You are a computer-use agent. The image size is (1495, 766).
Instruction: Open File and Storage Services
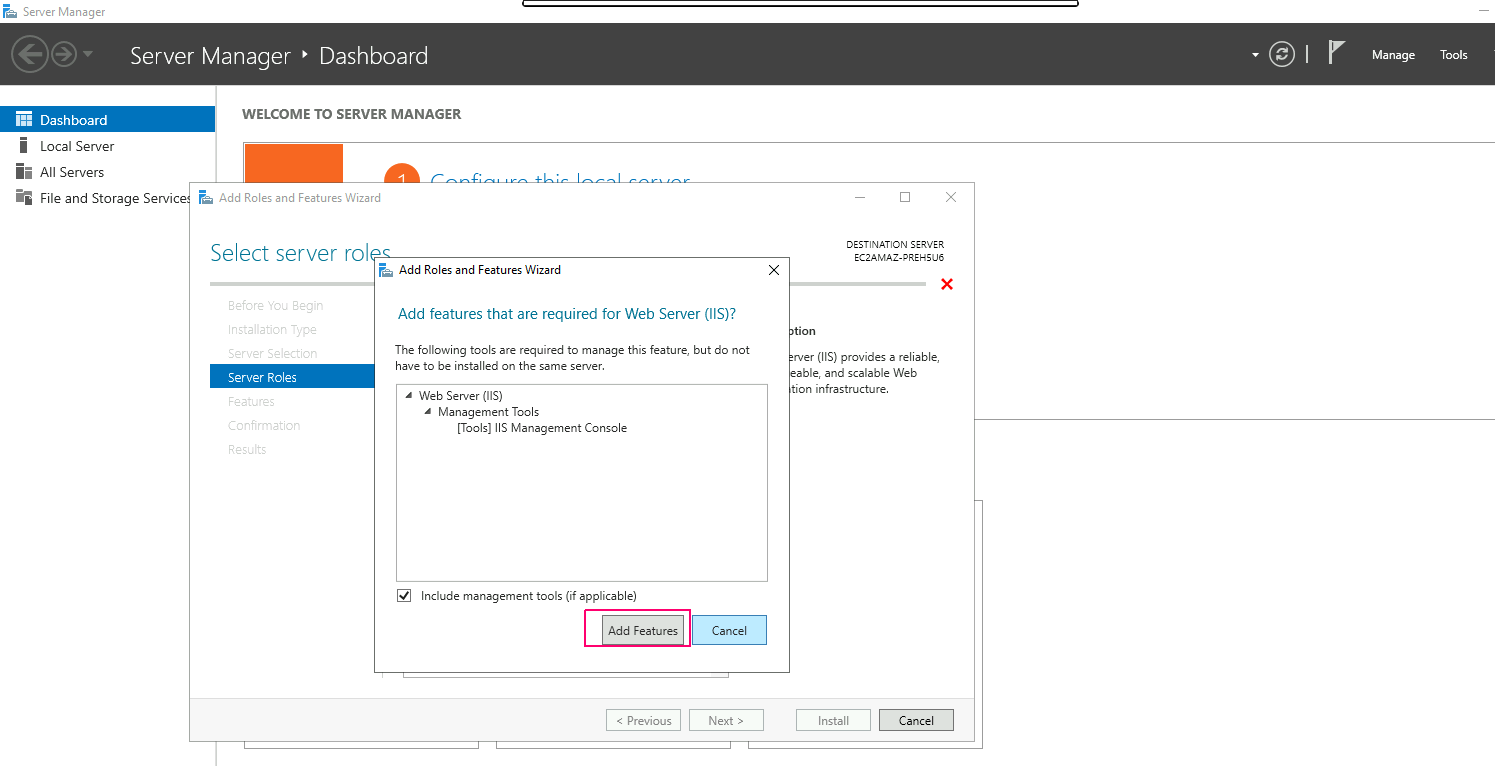pyautogui.click(x=115, y=198)
